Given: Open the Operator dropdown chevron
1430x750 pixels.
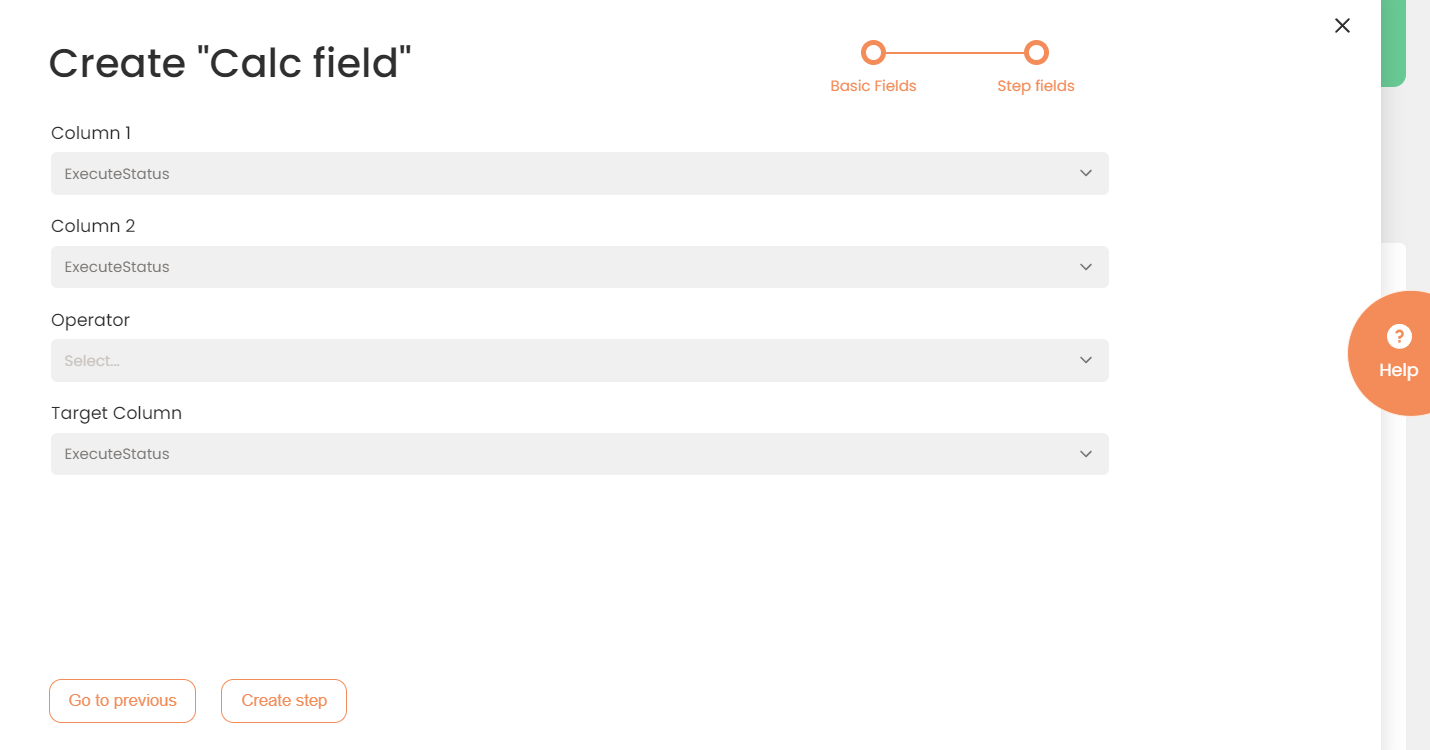Looking at the screenshot, I should coord(1086,360).
